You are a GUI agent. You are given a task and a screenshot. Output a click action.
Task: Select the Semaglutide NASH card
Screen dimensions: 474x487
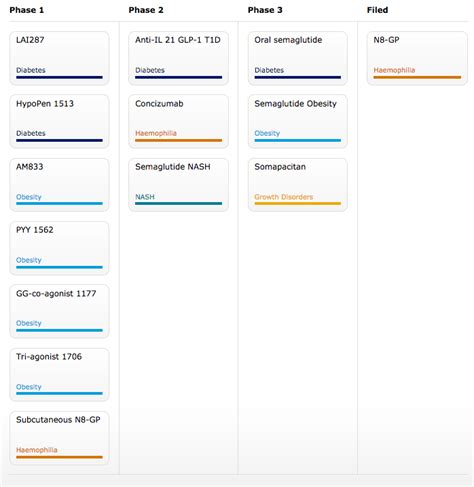point(178,185)
